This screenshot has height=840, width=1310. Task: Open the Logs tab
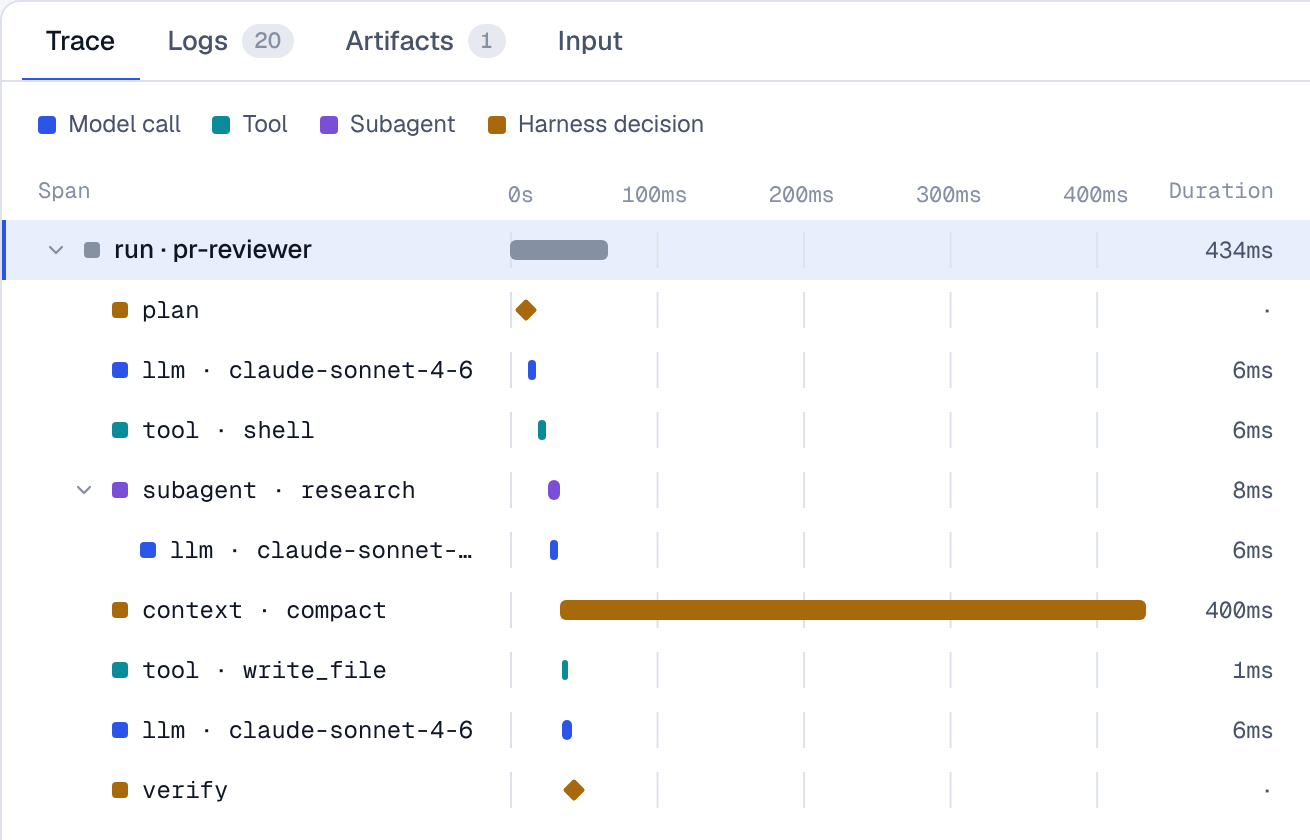230,41
